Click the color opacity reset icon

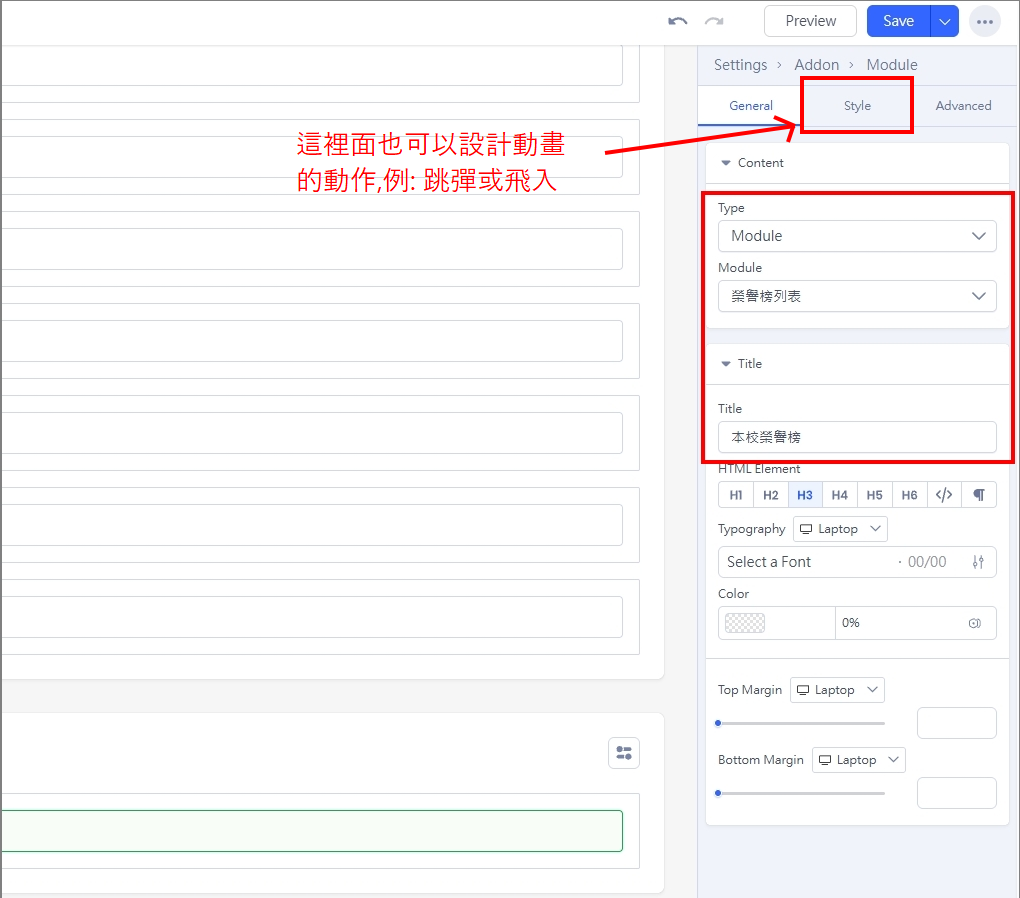974,623
